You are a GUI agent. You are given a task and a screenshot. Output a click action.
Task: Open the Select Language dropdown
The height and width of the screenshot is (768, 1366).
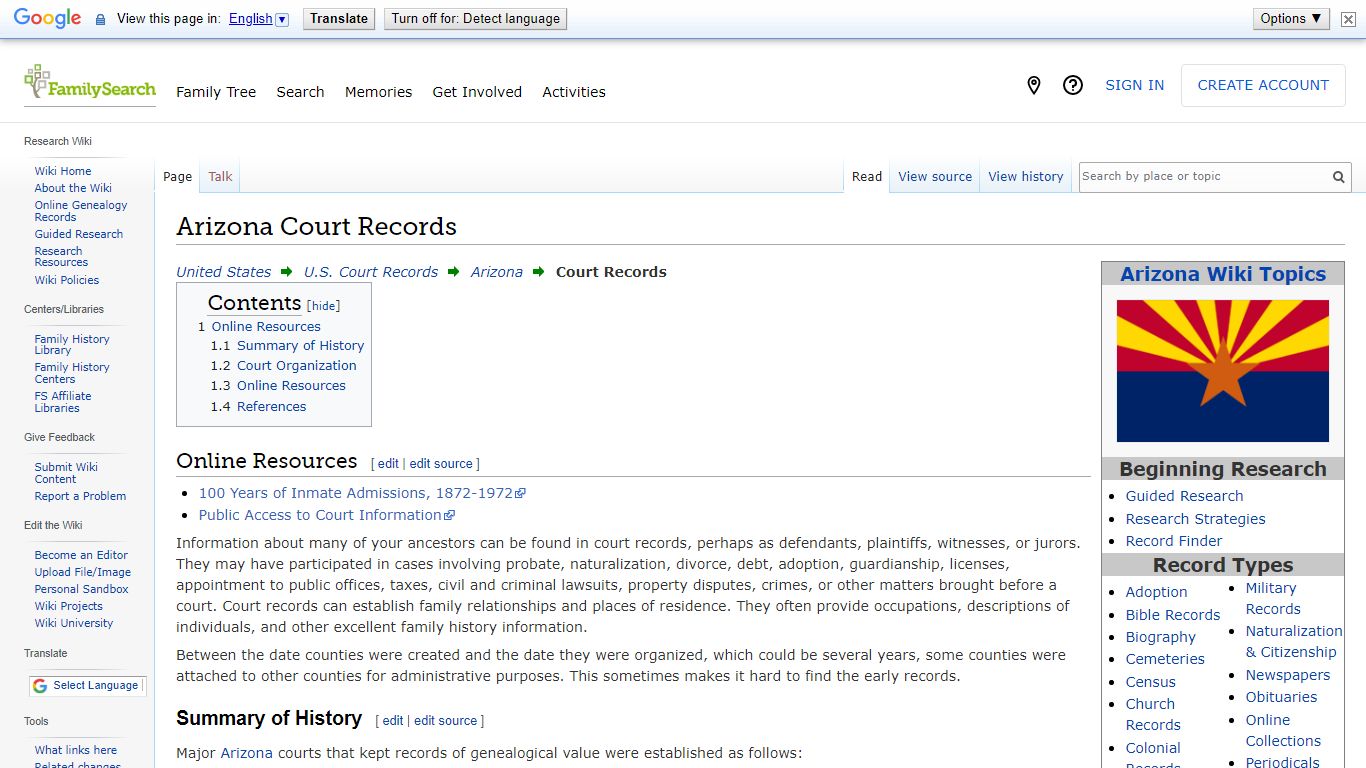pos(87,686)
